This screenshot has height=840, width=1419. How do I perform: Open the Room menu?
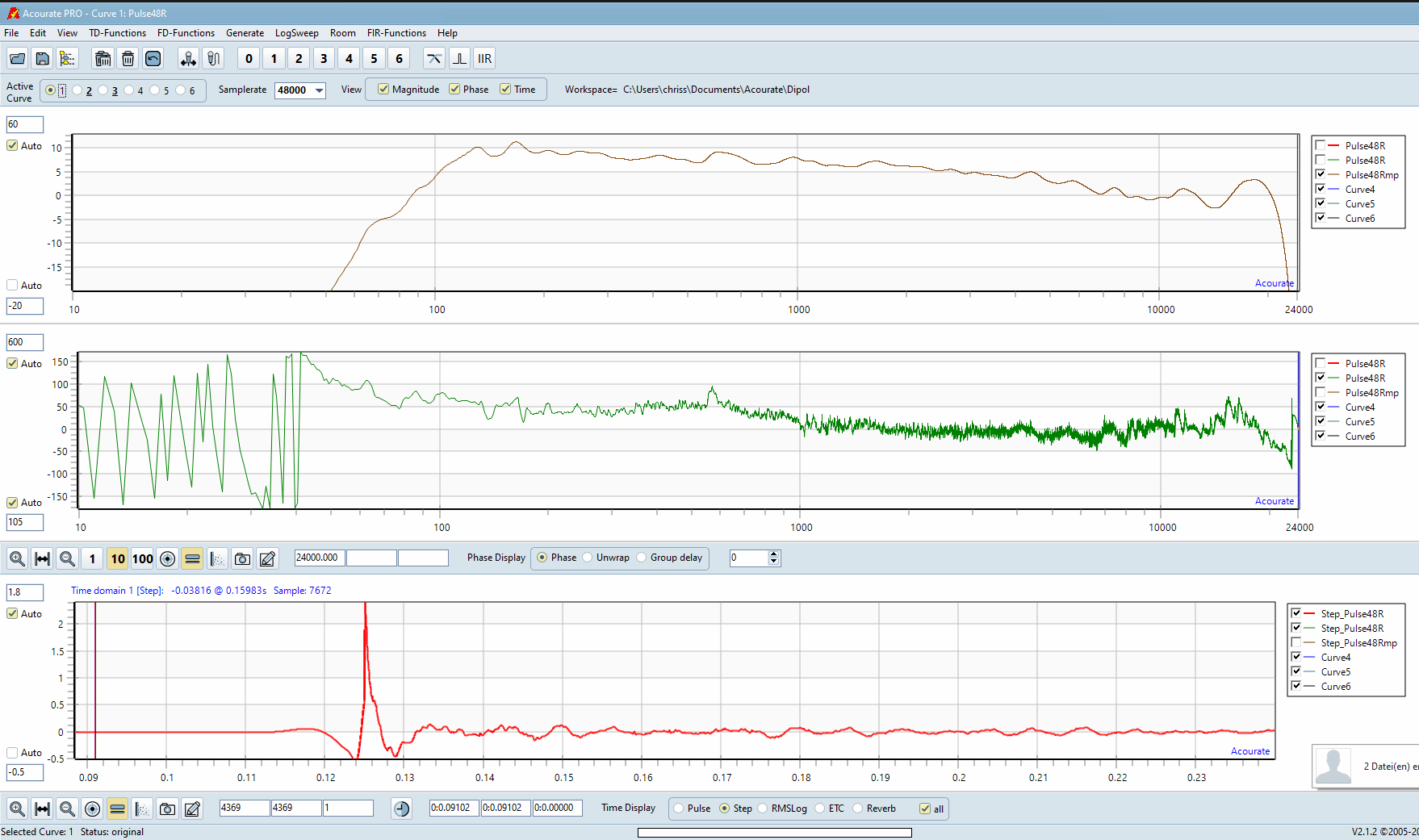pos(342,33)
